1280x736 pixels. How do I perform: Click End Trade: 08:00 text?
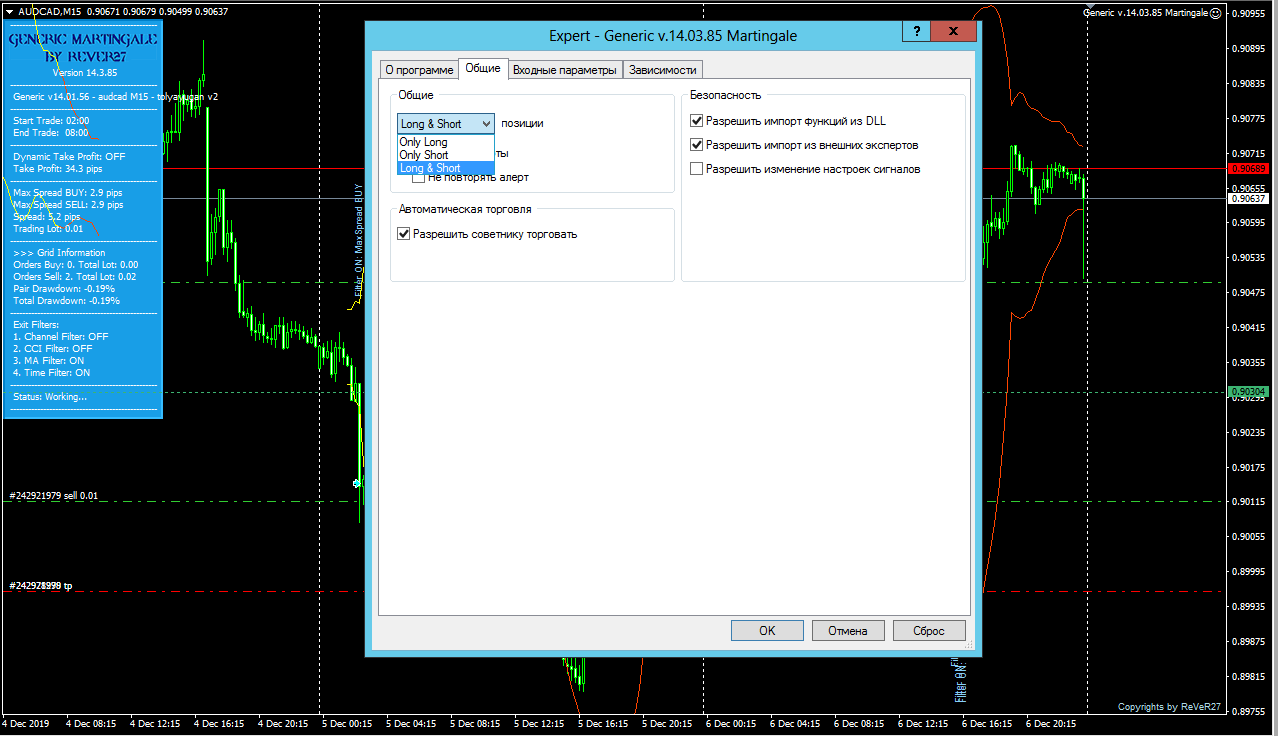(51, 133)
